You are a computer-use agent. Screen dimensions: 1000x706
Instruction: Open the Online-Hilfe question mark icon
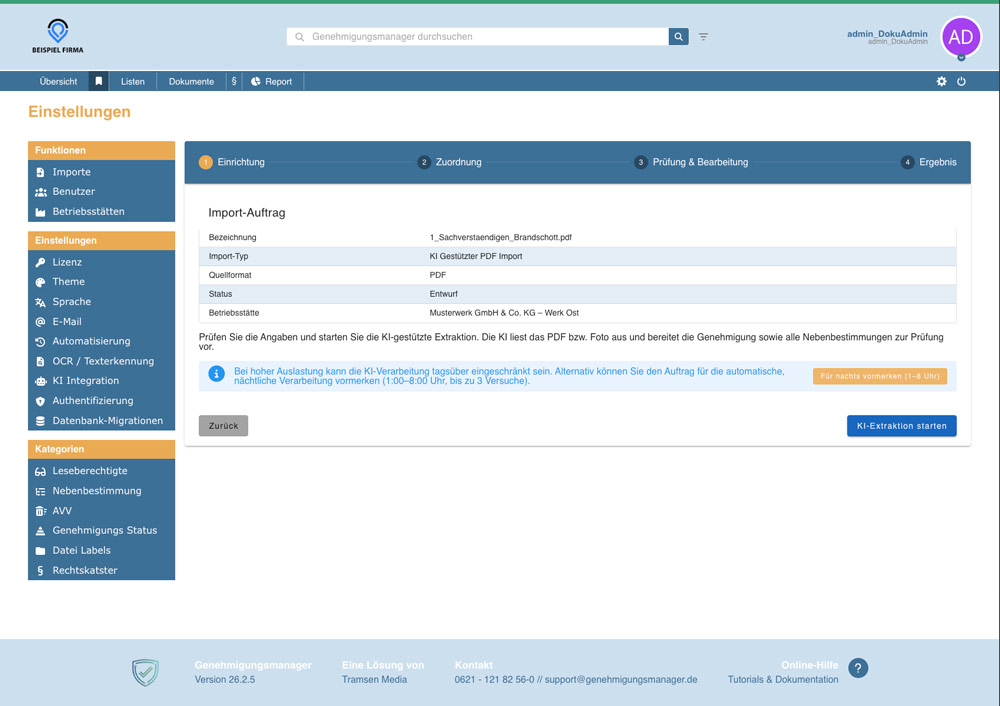pos(858,668)
